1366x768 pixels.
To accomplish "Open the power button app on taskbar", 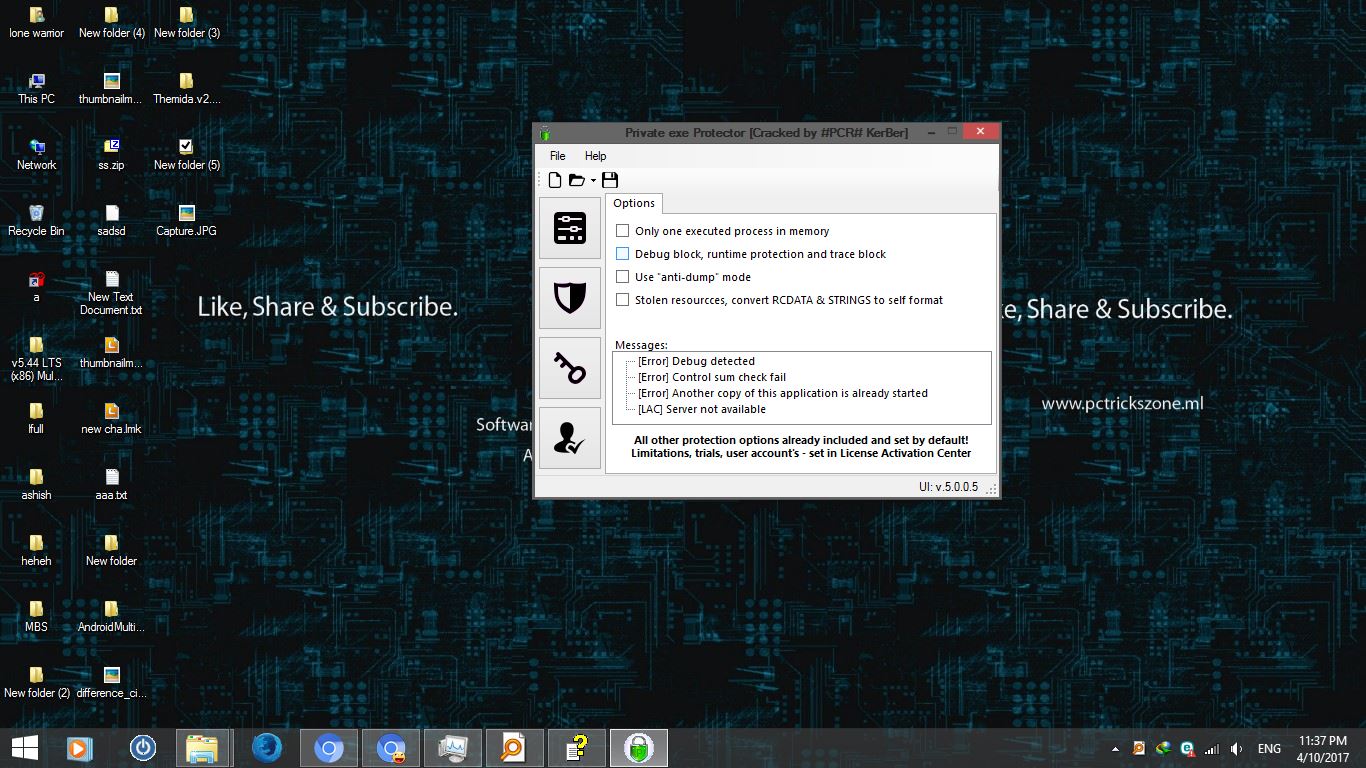I will coord(143,748).
